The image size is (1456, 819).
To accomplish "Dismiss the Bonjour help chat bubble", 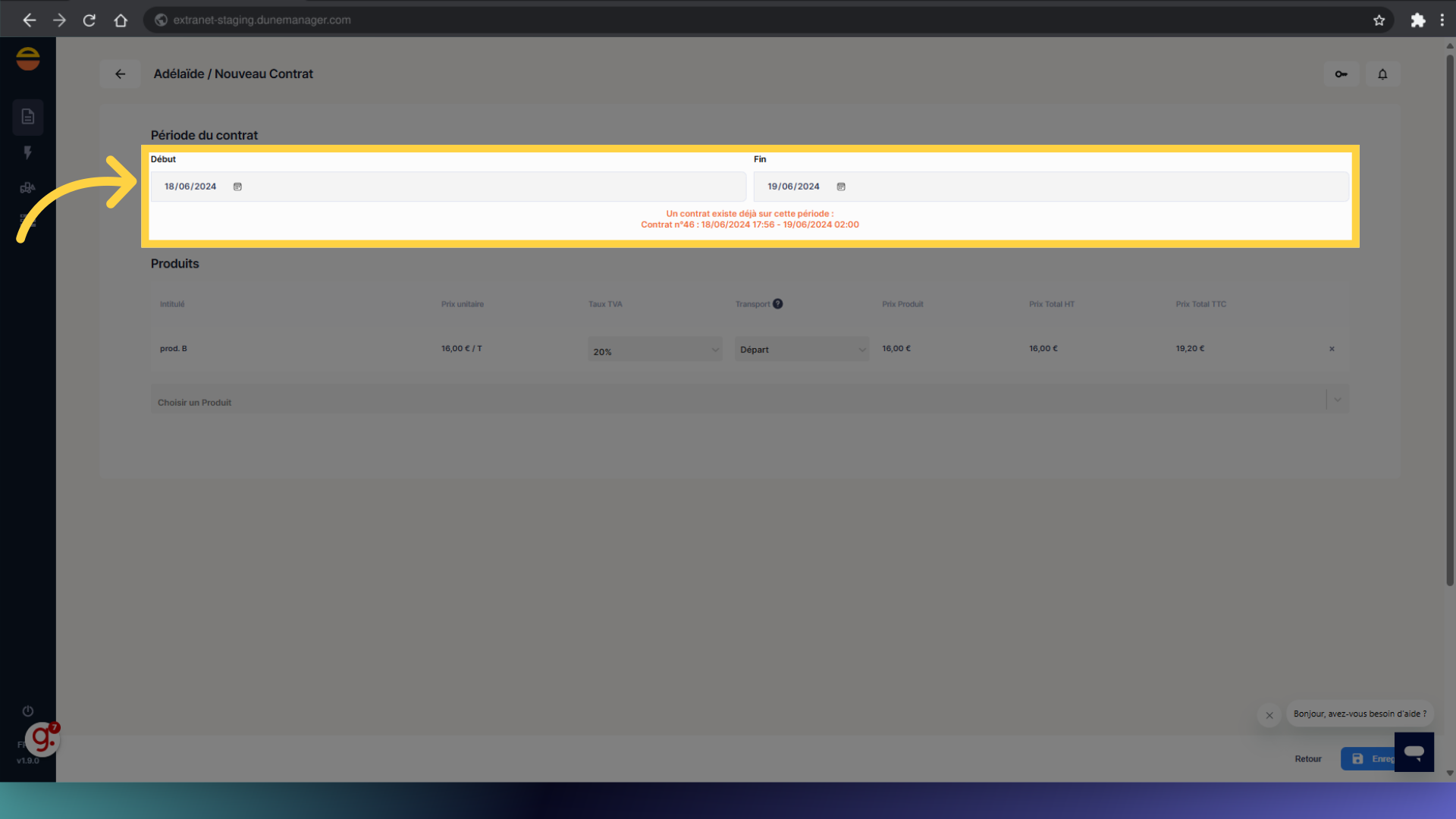I will (1269, 715).
